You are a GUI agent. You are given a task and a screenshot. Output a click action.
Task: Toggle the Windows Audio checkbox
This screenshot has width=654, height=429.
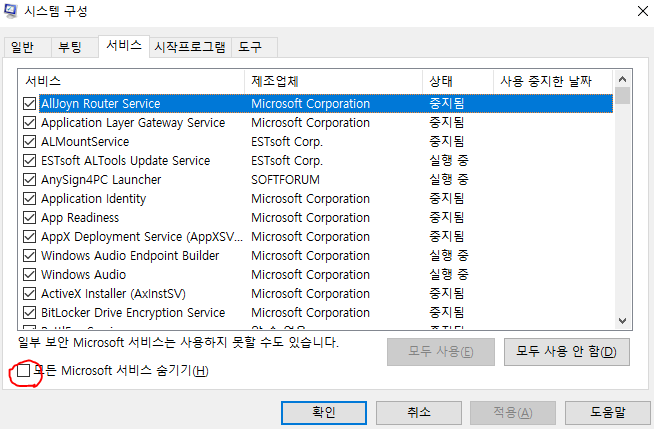click(x=29, y=275)
